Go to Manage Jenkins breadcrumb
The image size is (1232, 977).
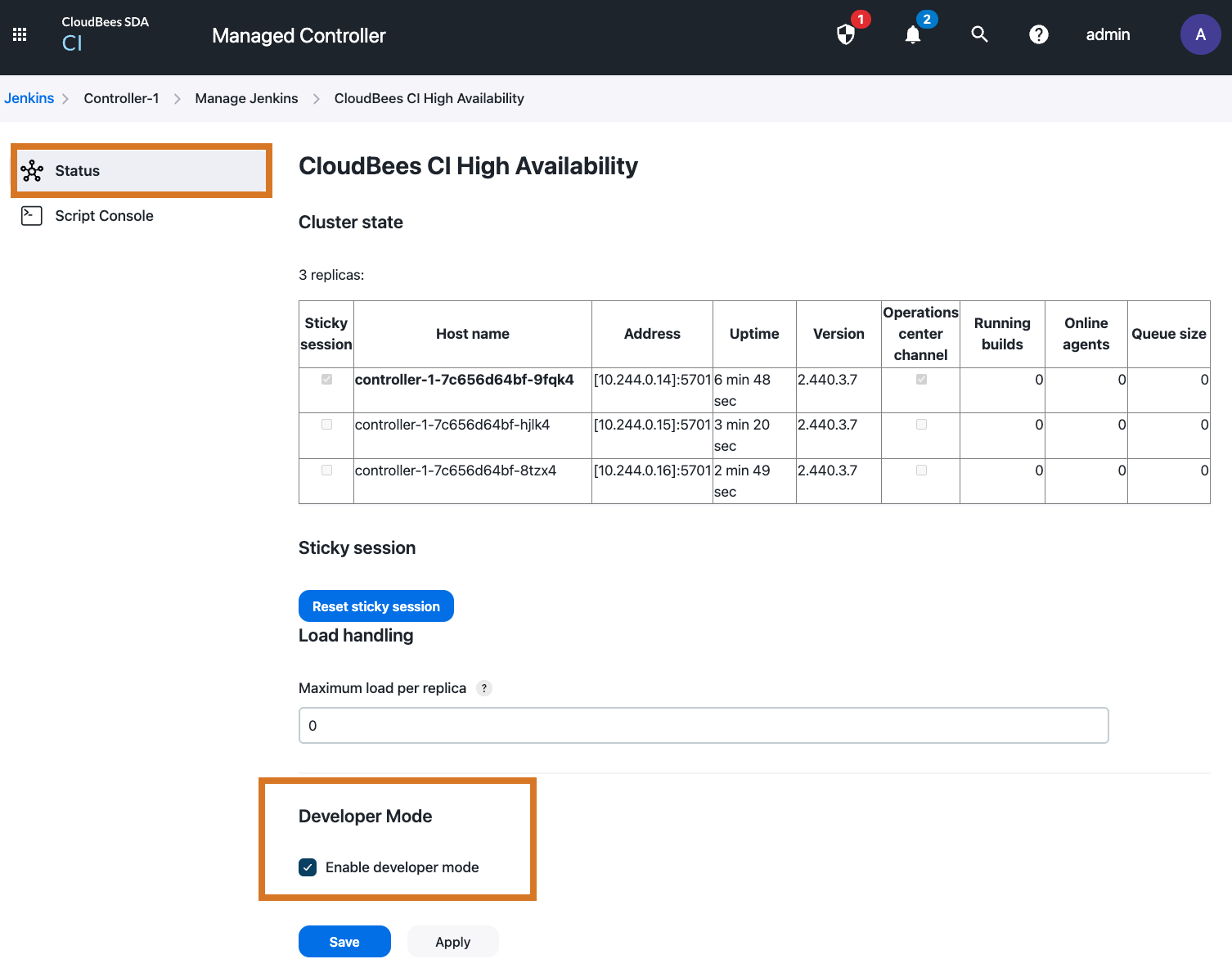click(246, 98)
